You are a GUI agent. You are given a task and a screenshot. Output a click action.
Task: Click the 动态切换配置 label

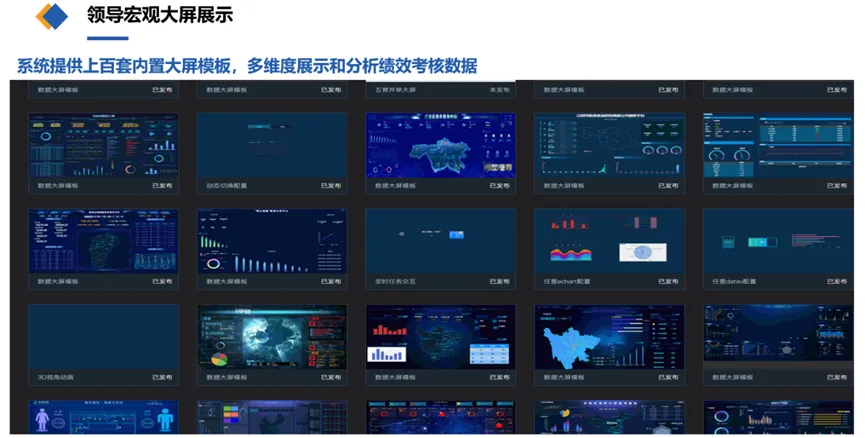pyautogui.click(x=227, y=185)
